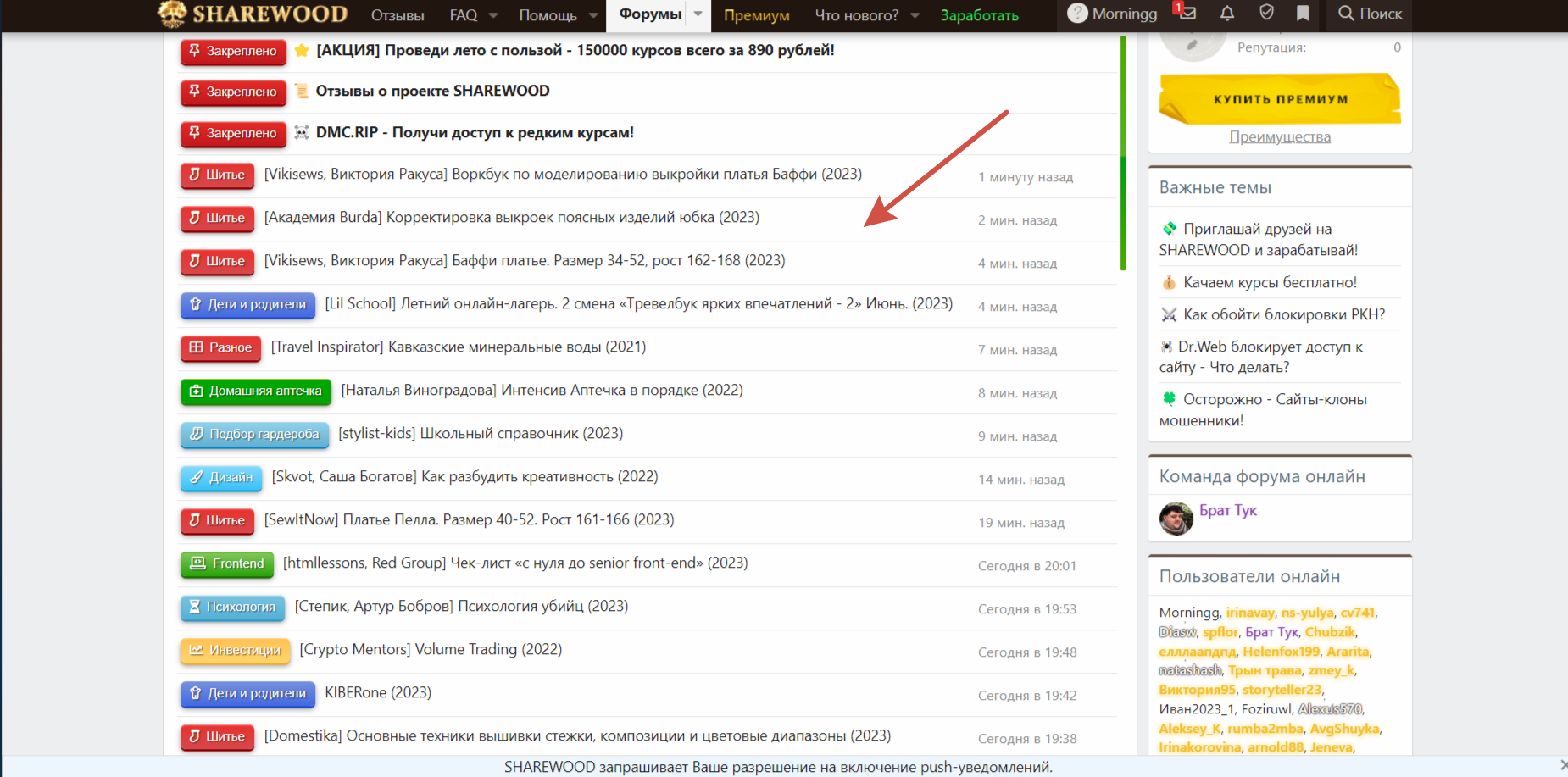Open the Кавказские минеральные воды thread
This screenshot has width=1568, height=777.
459,347
